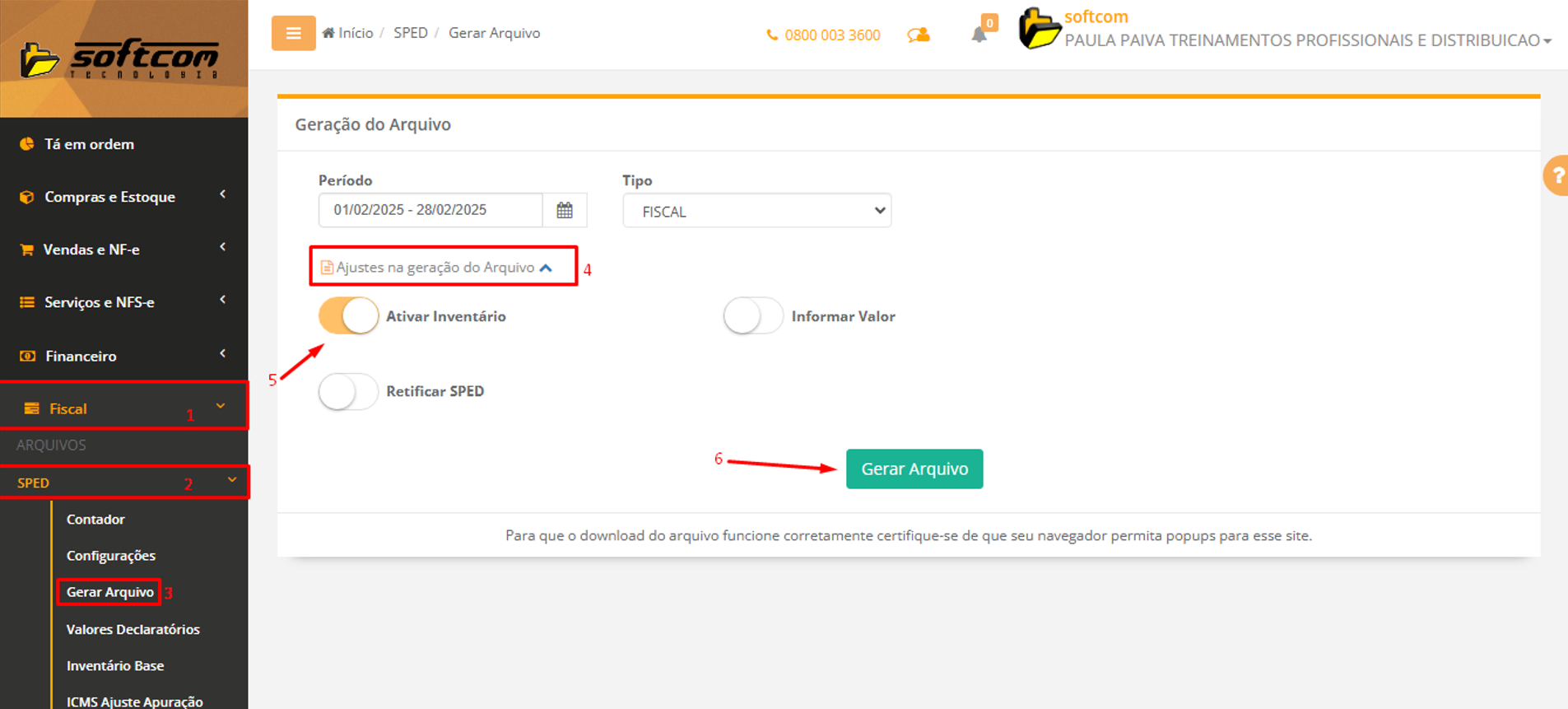Turn on the Retificar SPED switch
The width and height of the screenshot is (1568, 709).
pyautogui.click(x=348, y=392)
